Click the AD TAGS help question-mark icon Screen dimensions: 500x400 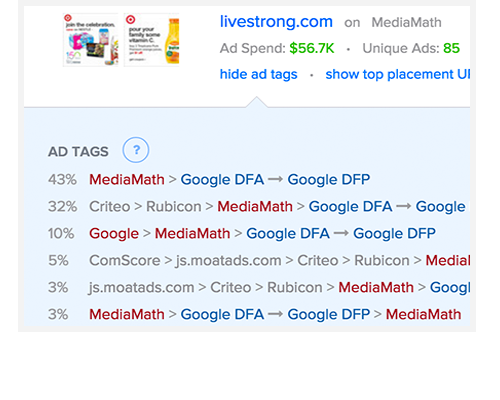coord(136,150)
